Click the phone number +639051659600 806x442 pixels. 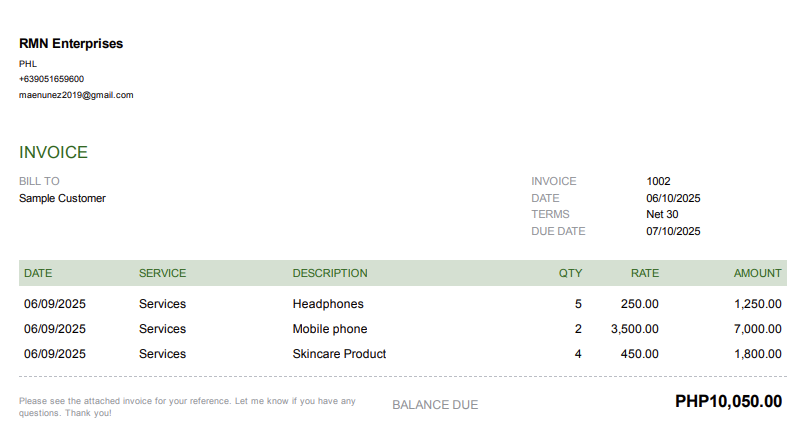(51, 79)
